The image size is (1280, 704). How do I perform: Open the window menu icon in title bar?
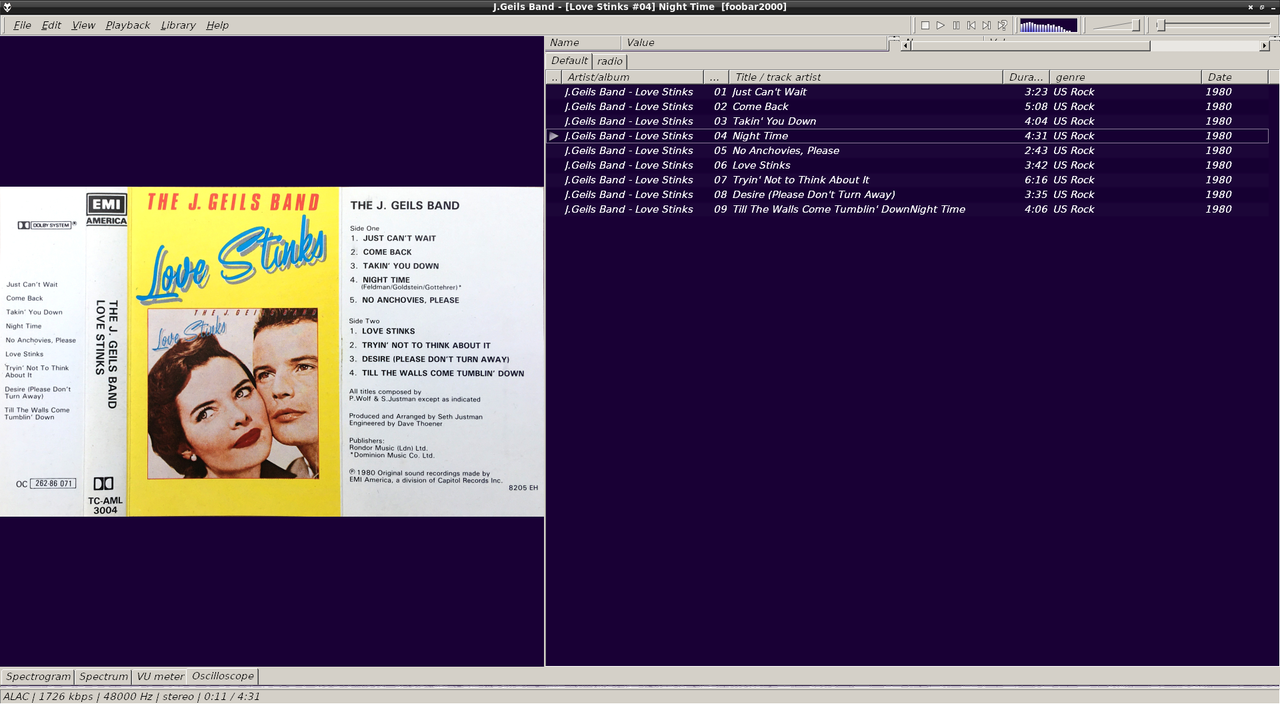[8, 7]
